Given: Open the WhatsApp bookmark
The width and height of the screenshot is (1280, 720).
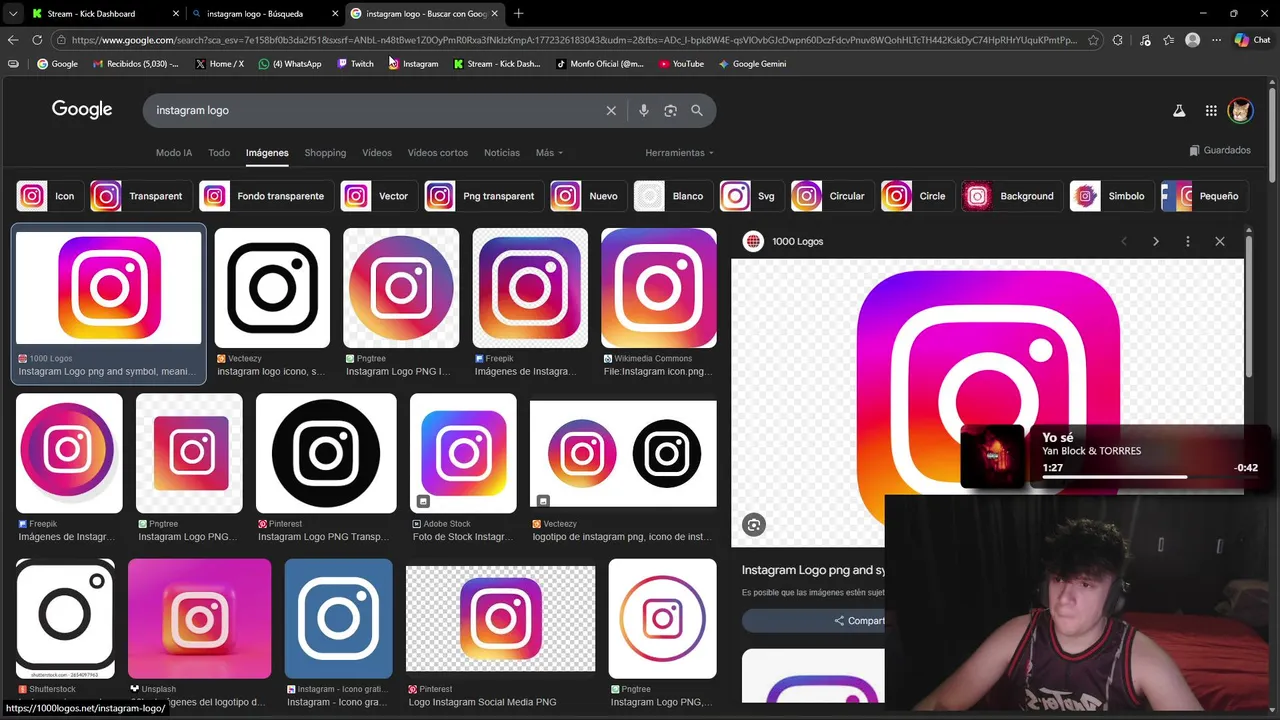Looking at the screenshot, I should coord(290,64).
